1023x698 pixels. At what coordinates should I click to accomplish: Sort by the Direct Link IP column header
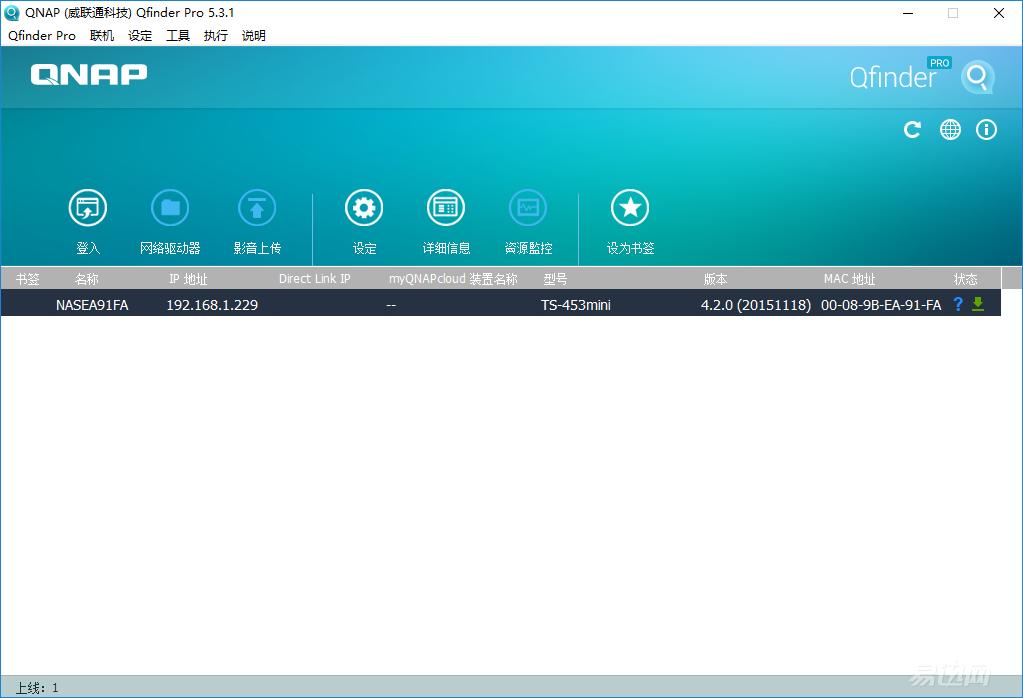pyautogui.click(x=314, y=279)
